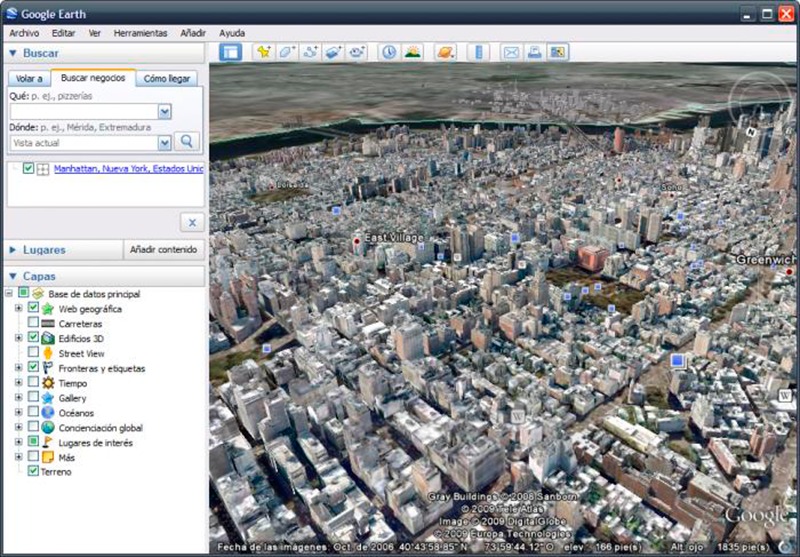Viewport: 800px width, 557px height.
Task: Disable the Edificios 3D checkbox
Action: click(33, 337)
